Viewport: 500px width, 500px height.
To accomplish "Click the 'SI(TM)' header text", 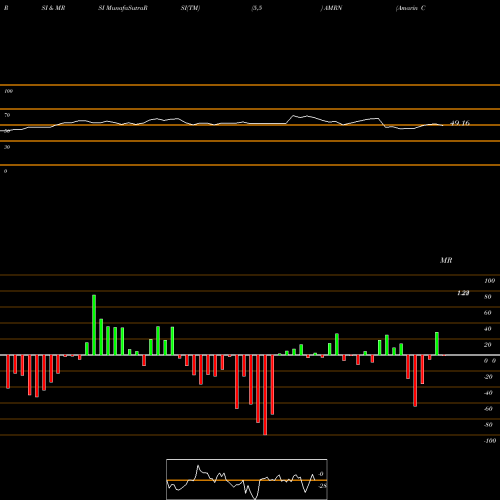I will click(x=190, y=8).
